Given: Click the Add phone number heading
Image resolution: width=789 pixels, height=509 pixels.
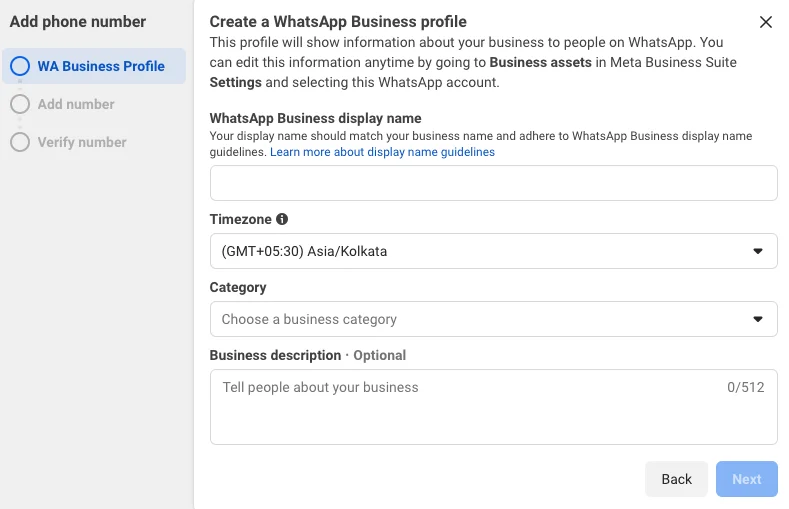Looking at the screenshot, I should [x=78, y=21].
